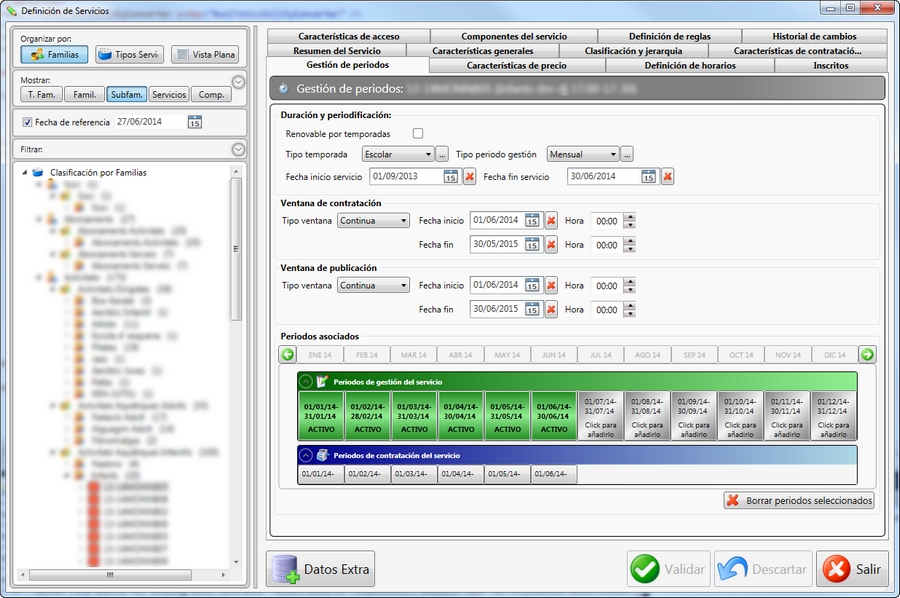Click Salir red X button
The height and width of the screenshot is (598, 900).
tap(852, 569)
